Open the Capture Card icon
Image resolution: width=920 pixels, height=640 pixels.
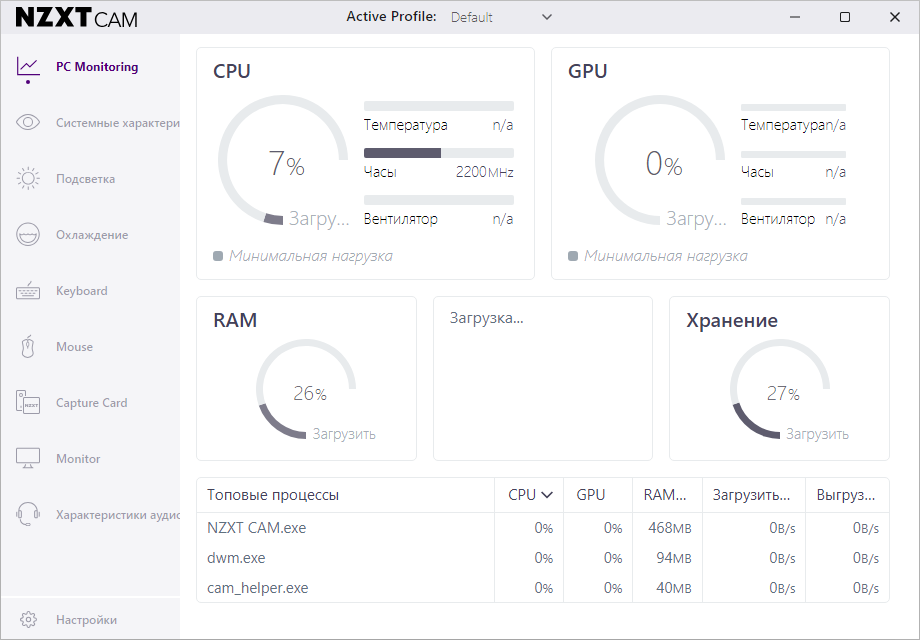click(28, 403)
